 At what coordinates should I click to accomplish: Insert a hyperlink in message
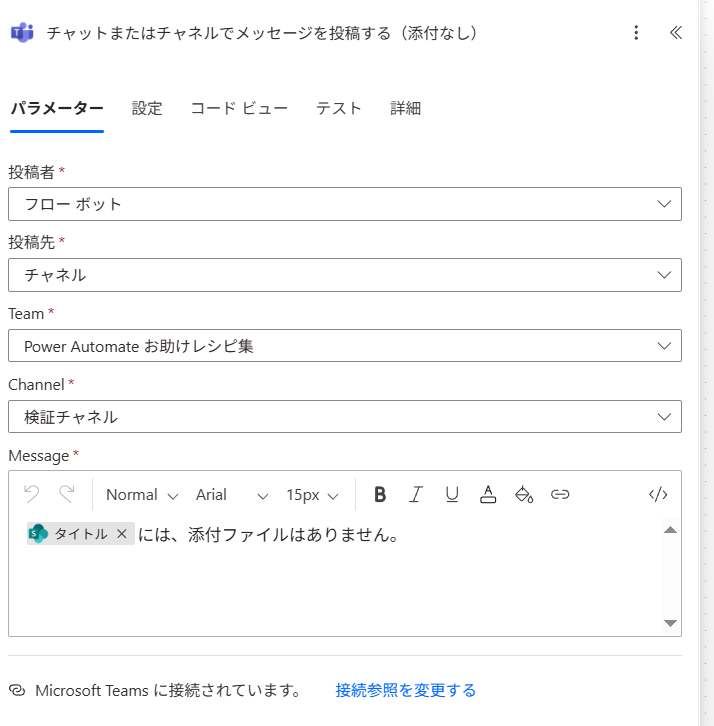(x=560, y=494)
